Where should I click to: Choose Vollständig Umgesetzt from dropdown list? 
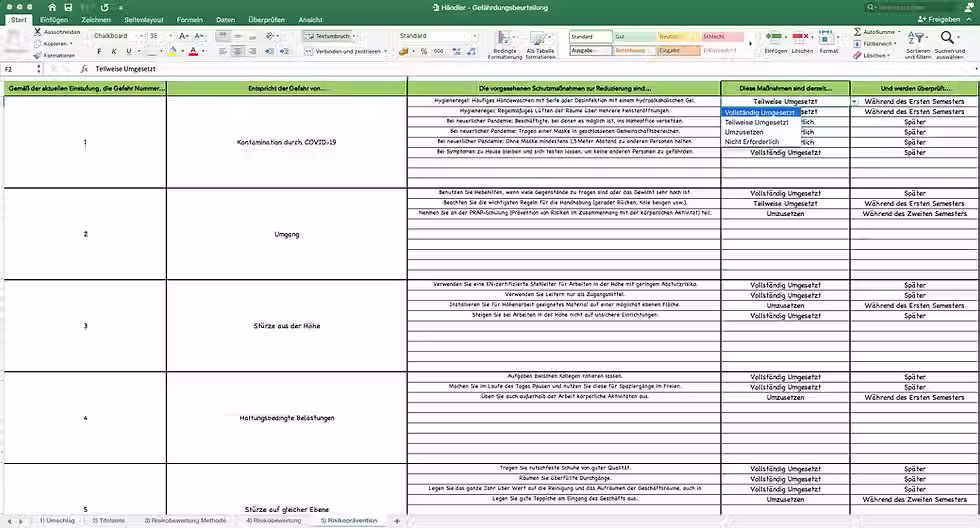(760, 112)
